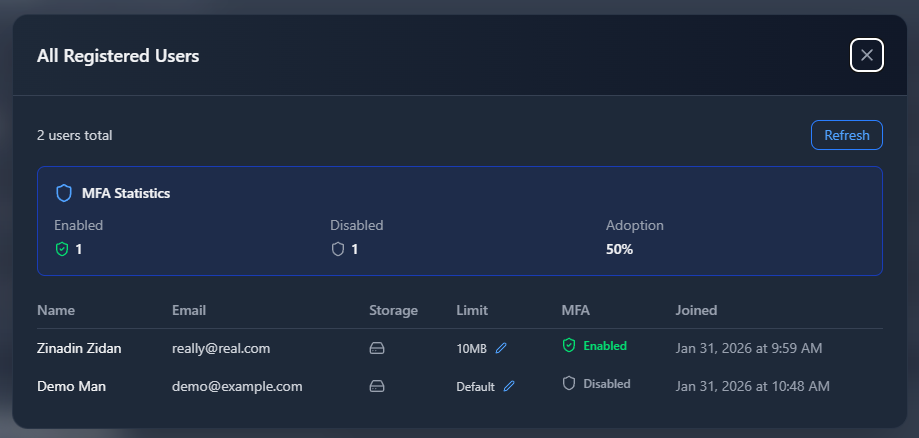Image resolution: width=919 pixels, height=438 pixels.
Task: Click the Name column header
Action: (56, 310)
